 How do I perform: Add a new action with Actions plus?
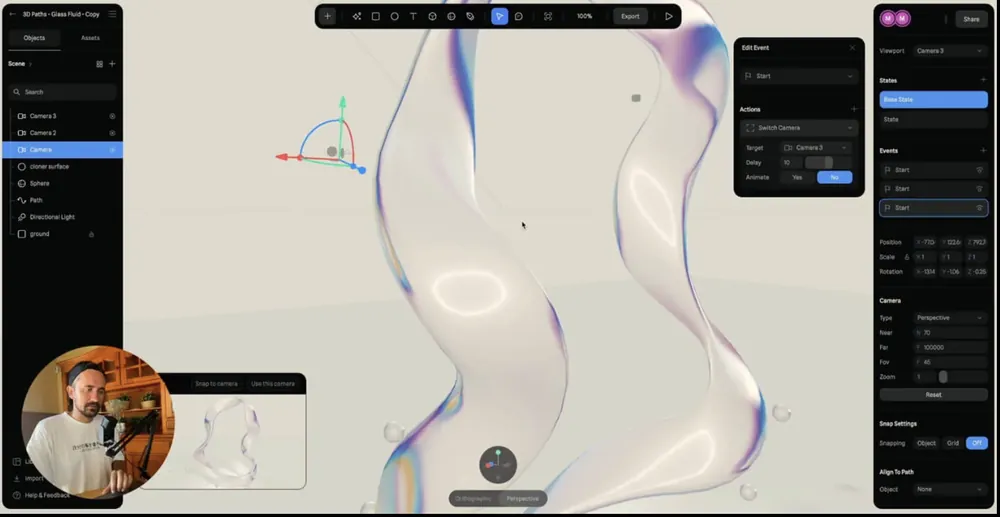[854, 109]
